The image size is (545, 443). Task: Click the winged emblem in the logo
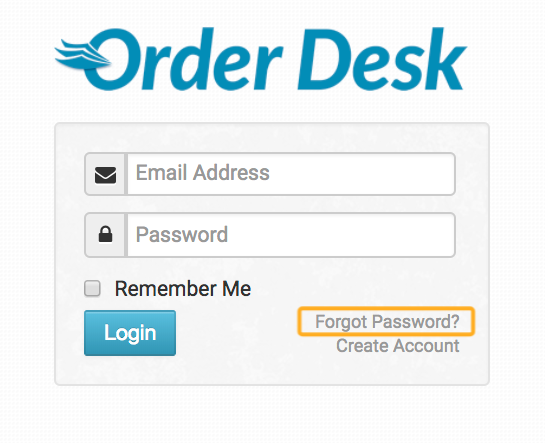click(x=82, y=55)
